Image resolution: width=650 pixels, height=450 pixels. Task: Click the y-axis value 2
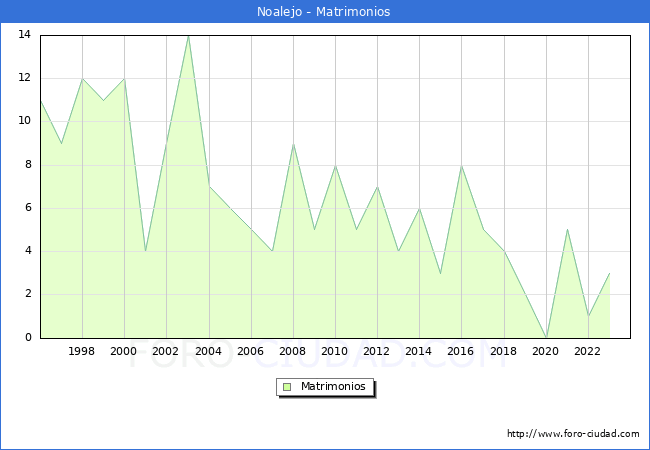[x=28, y=294]
